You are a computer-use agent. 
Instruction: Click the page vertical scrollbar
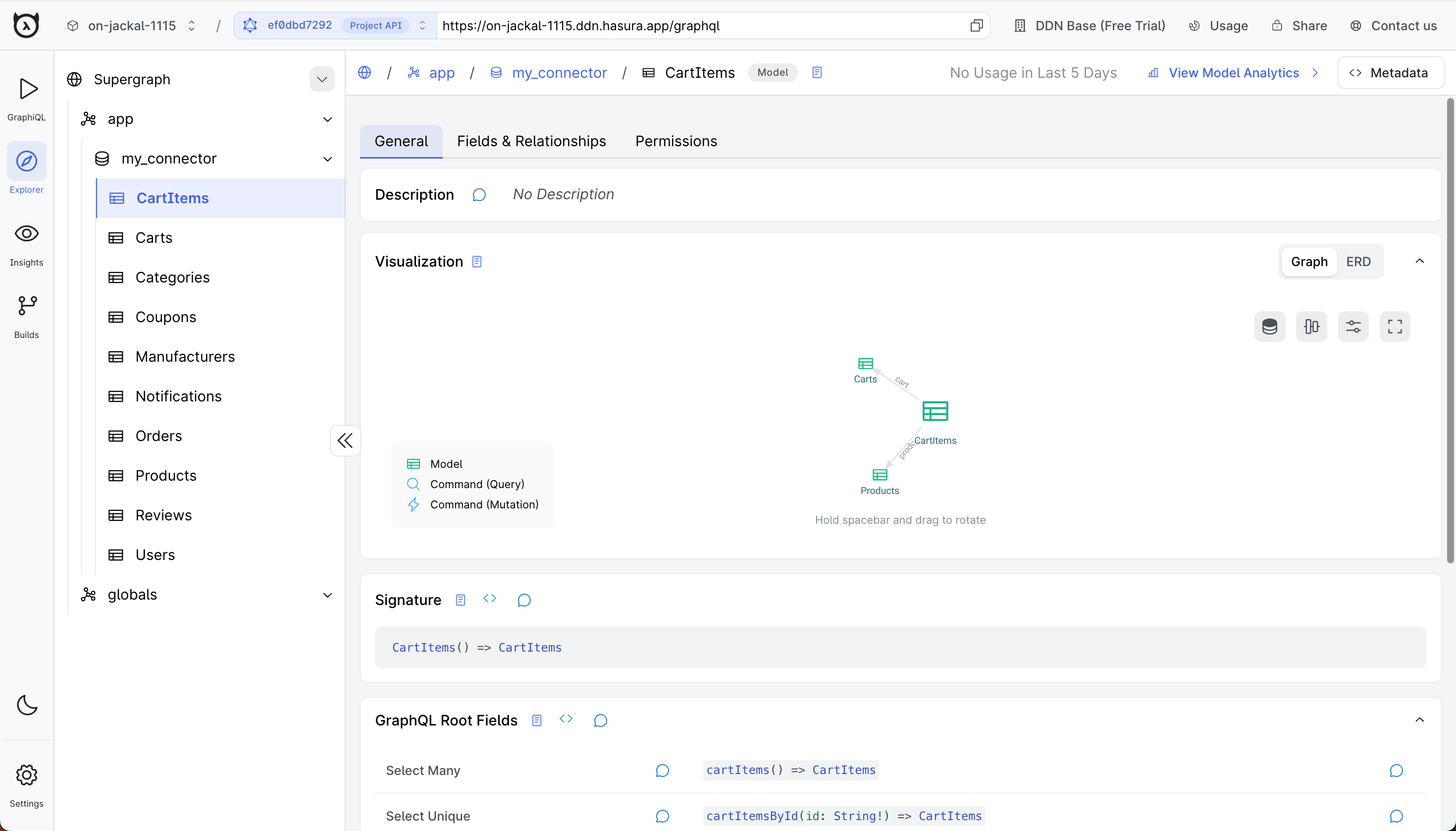pyautogui.click(x=1450, y=331)
